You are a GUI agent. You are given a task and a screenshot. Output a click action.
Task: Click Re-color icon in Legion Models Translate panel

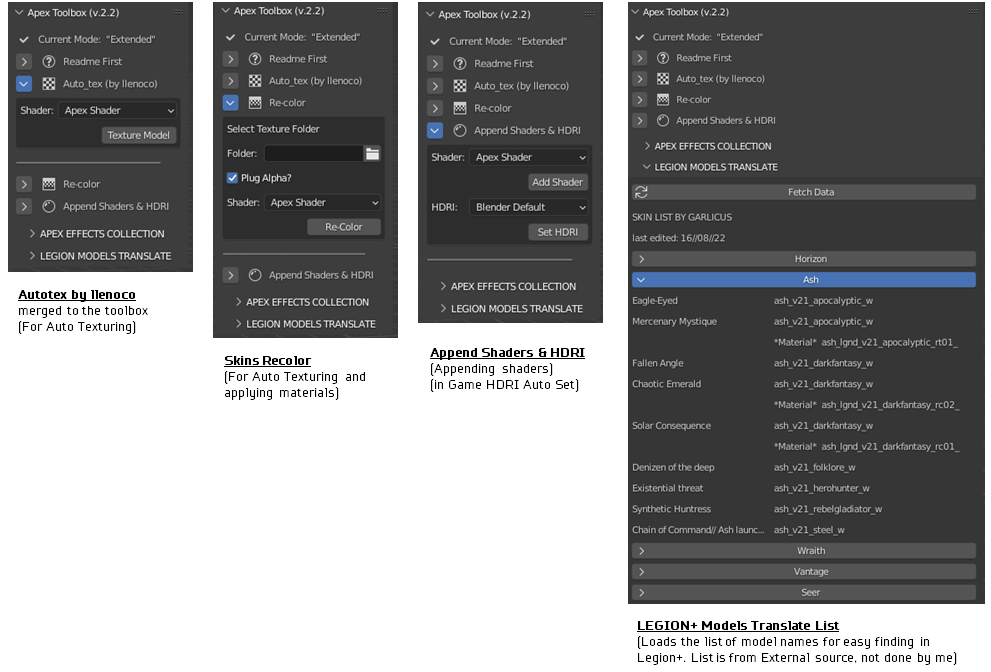click(662, 100)
